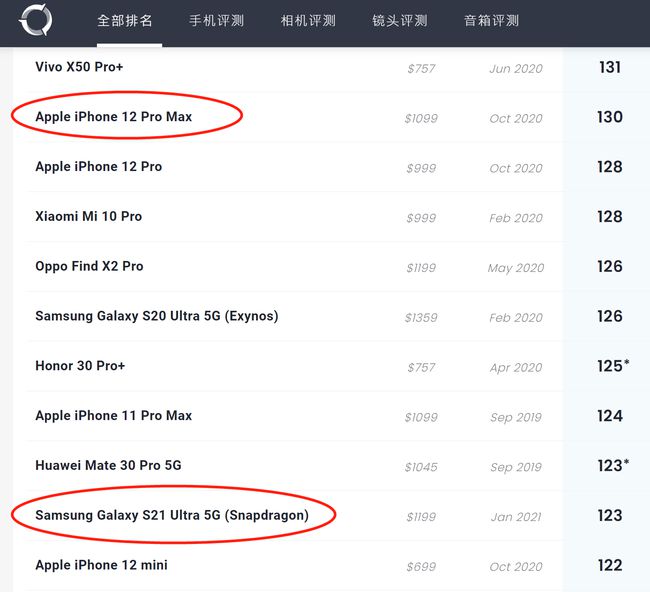
Task: Open the 全部排名 tab
Action: point(125,21)
